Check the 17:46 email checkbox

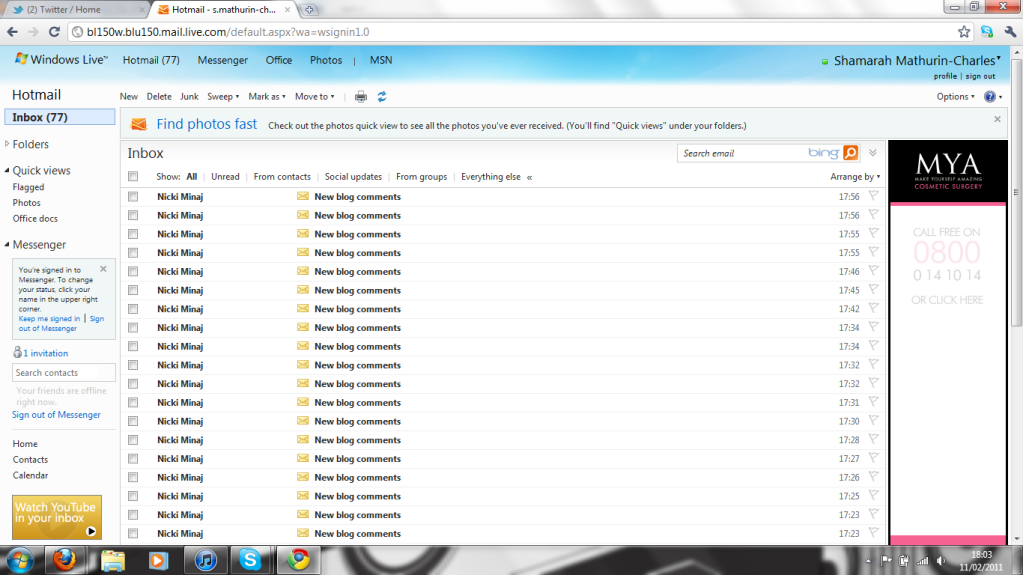click(x=133, y=271)
